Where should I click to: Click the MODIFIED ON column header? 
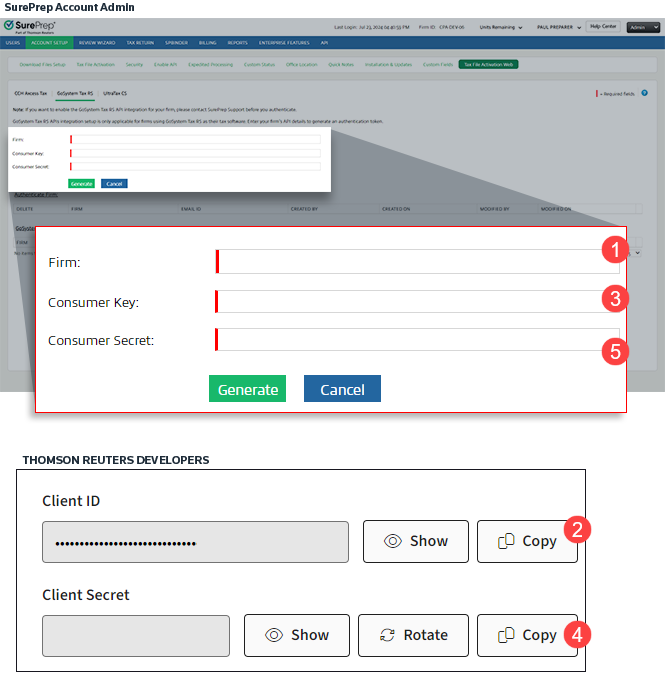556,209
